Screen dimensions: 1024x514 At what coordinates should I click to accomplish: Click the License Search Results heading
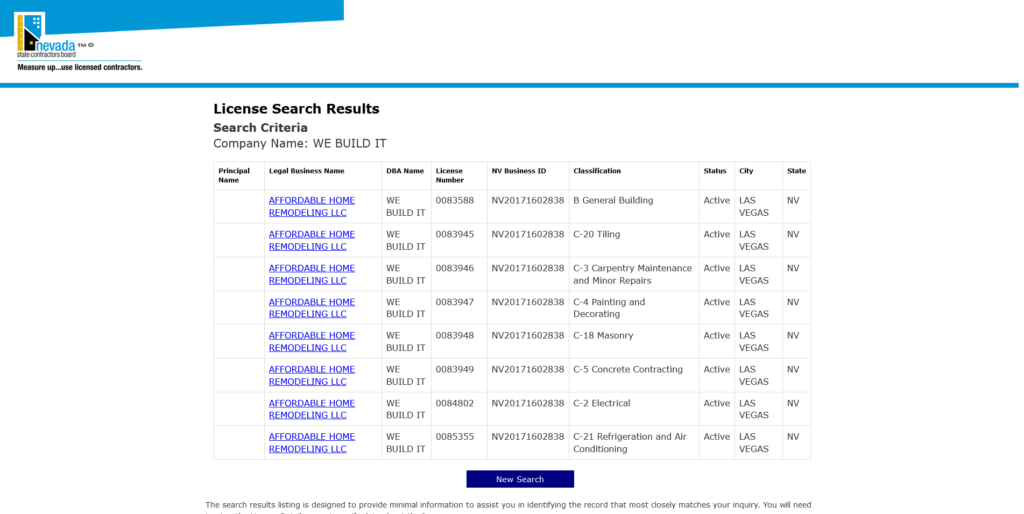click(296, 109)
